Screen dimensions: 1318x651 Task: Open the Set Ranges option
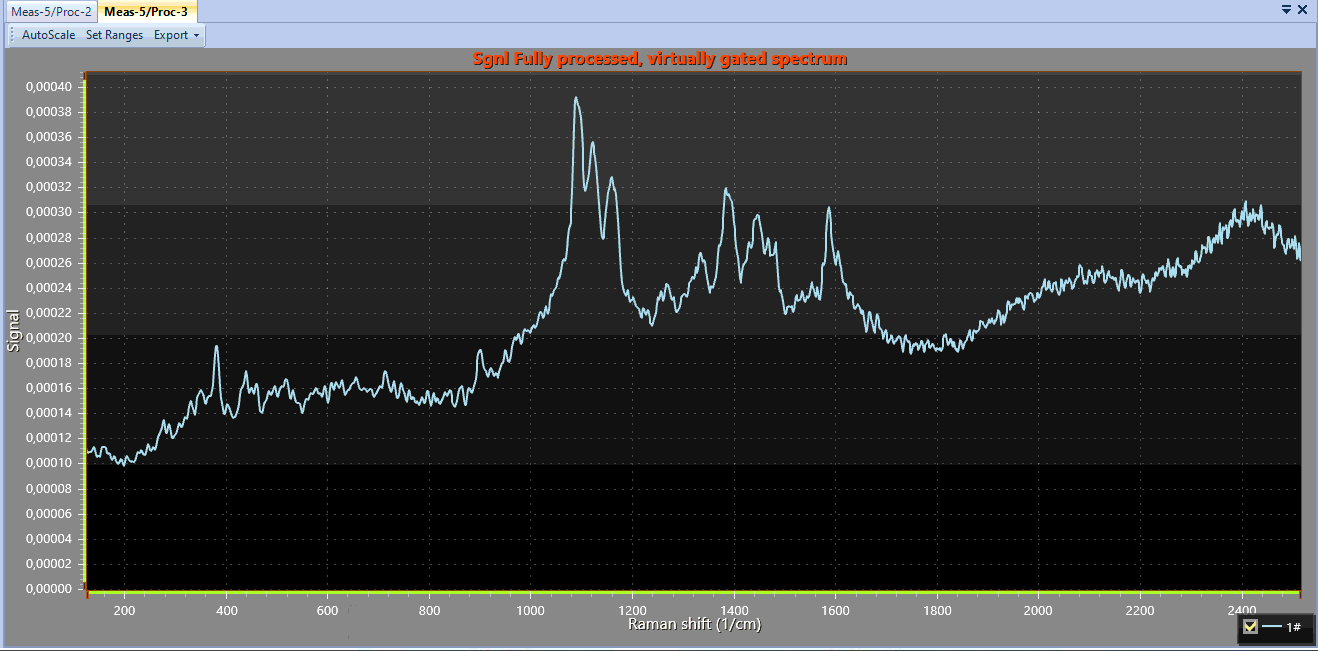click(x=114, y=35)
